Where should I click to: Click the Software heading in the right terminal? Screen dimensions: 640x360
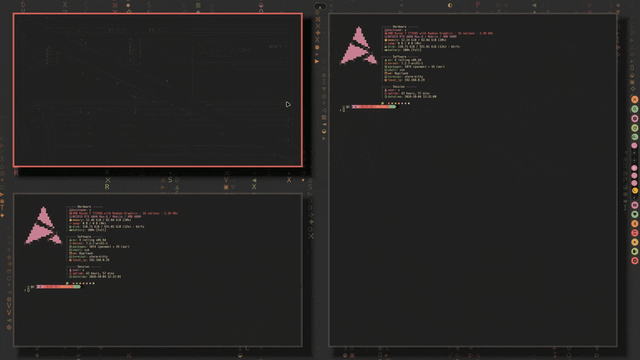click(x=399, y=57)
